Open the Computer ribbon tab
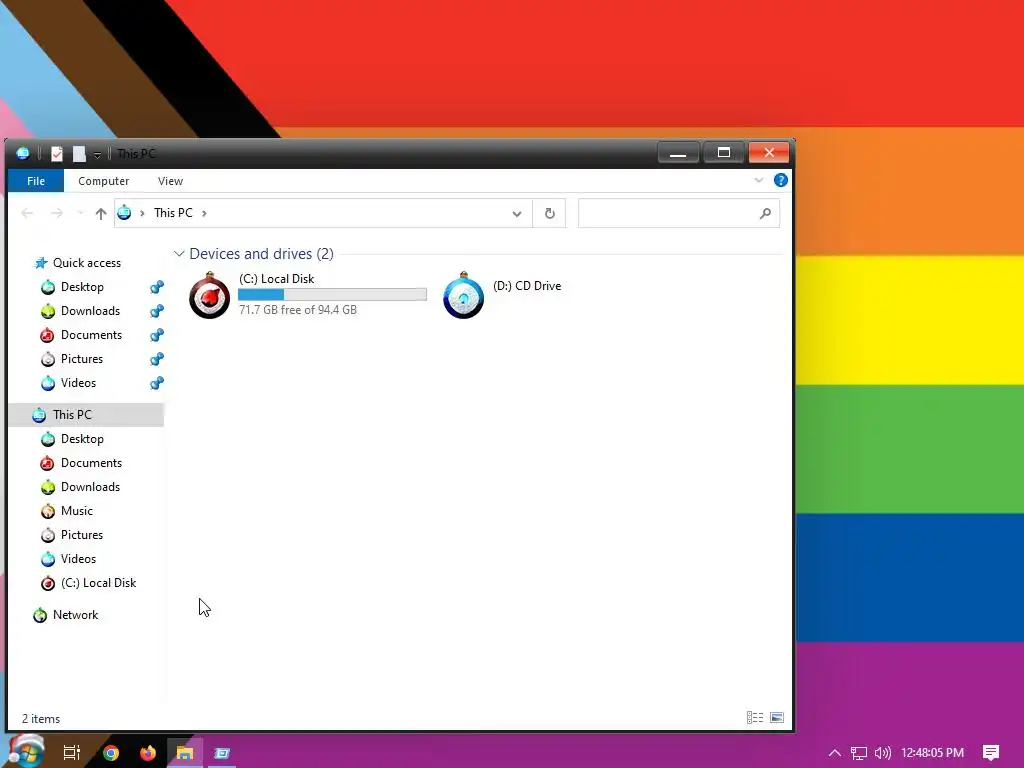 coord(103,181)
